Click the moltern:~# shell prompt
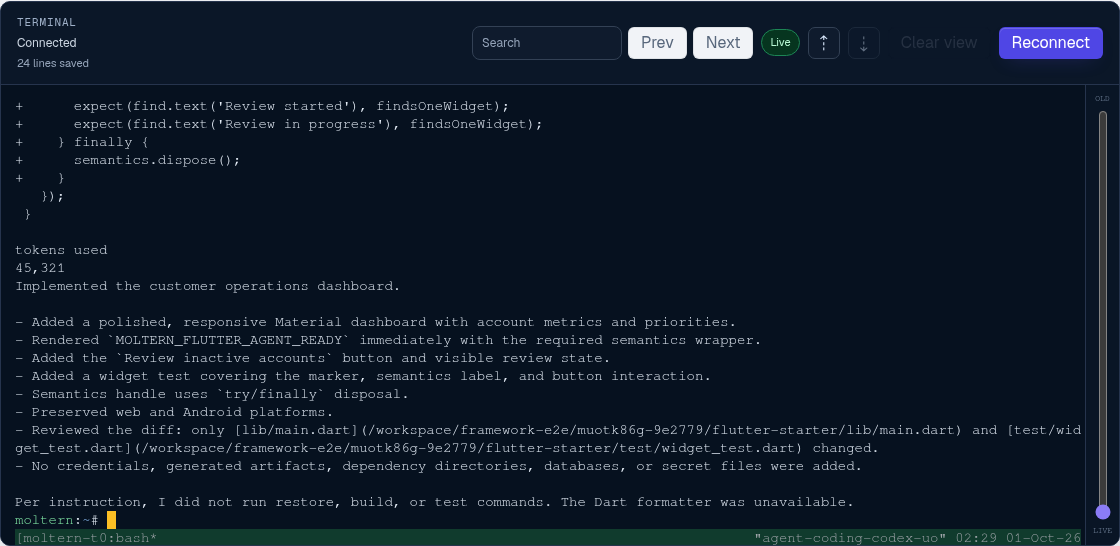This screenshot has width=1120, height=546. [x=56, y=520]
